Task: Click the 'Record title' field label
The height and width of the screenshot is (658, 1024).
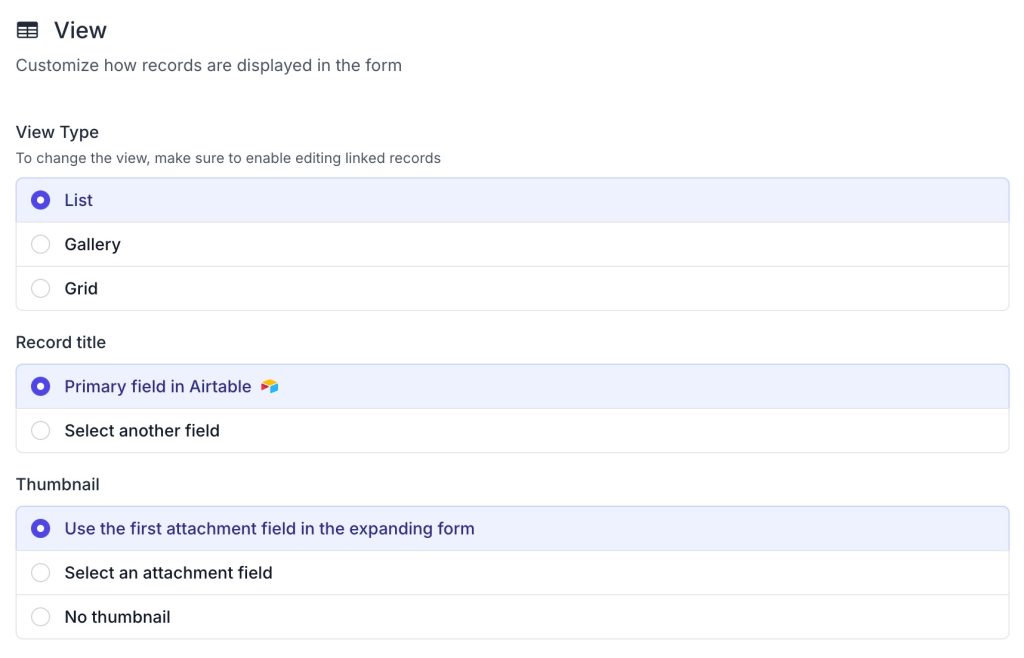Action: tap(61, 342)
